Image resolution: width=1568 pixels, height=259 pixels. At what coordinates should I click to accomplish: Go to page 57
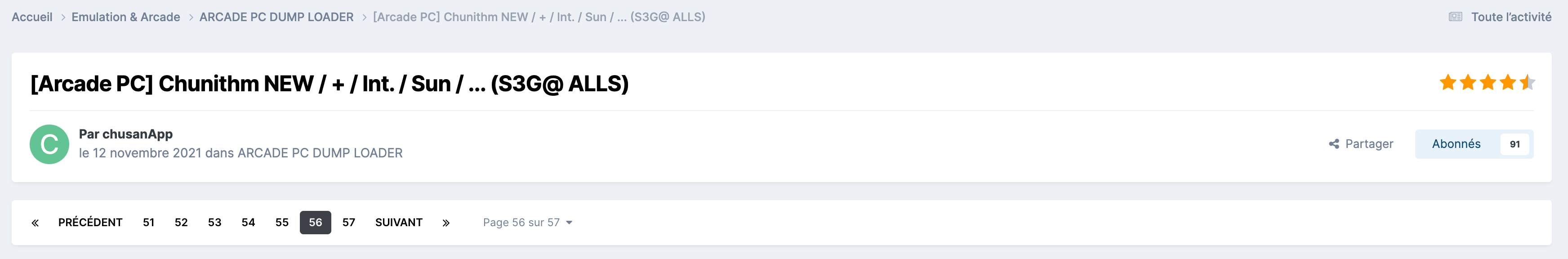pyautogui.click(x=349, y=223)
